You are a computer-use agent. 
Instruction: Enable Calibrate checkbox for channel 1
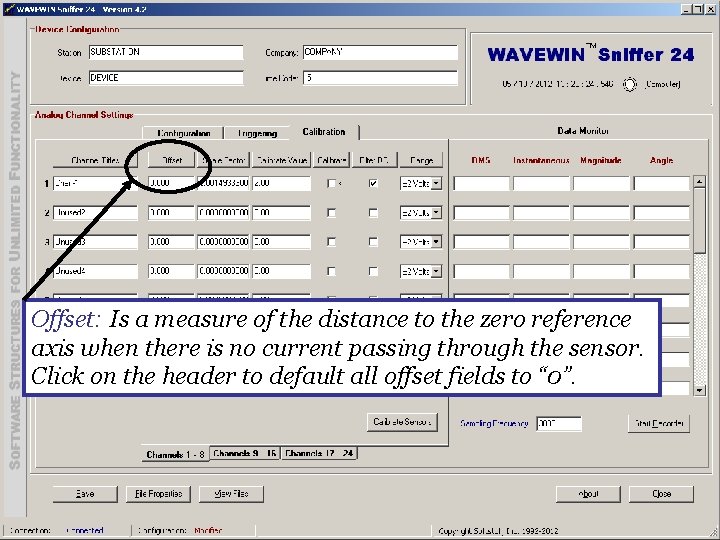331,183
